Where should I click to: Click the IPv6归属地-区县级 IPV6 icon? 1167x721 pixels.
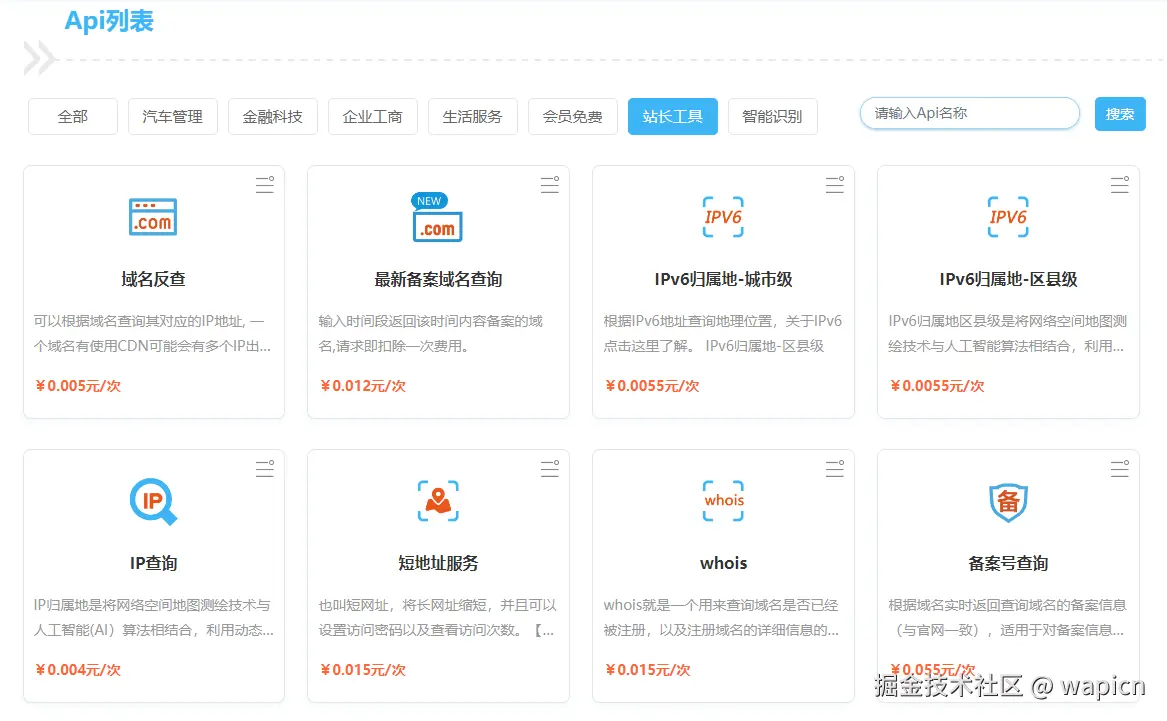[x=1008, y=217]
